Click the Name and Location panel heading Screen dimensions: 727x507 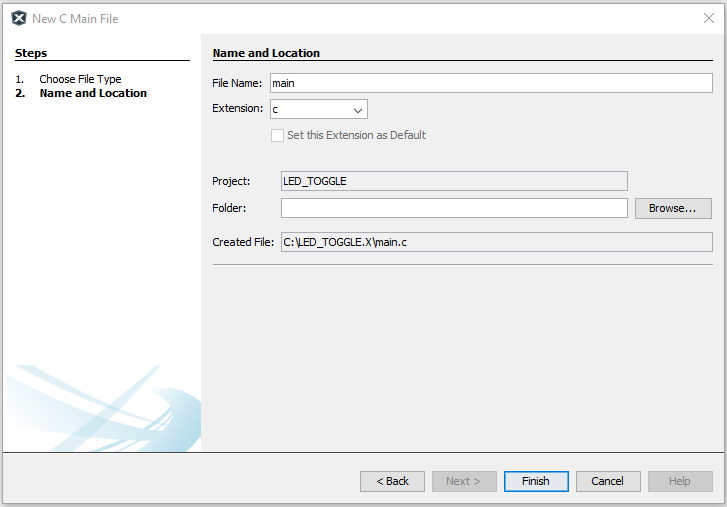(x=266, y=53)
